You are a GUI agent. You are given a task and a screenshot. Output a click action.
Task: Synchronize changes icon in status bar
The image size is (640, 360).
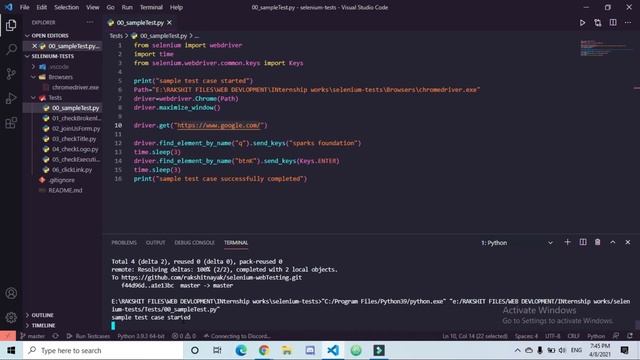56,336
